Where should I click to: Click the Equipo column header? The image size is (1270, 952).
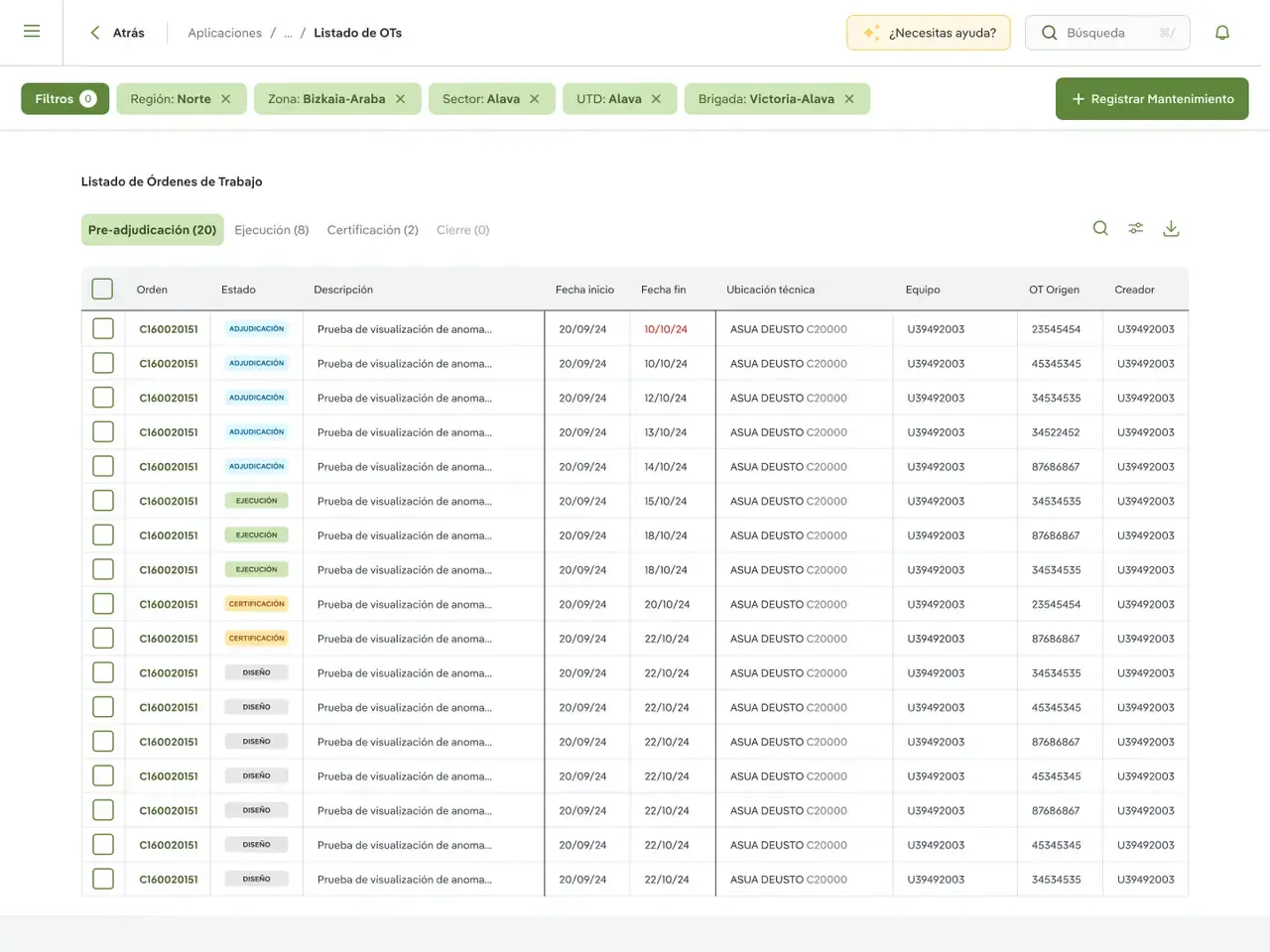click(923, 290)
